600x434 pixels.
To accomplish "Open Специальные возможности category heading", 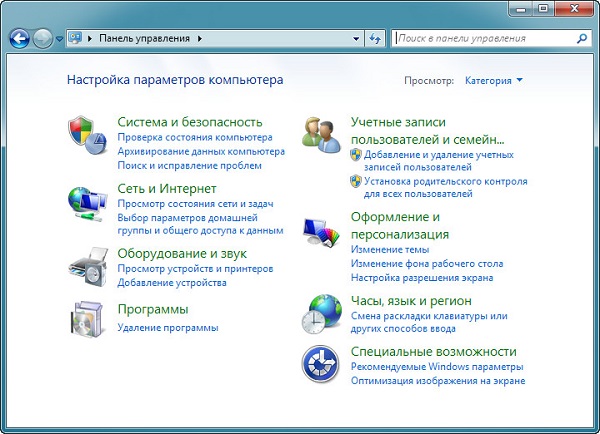I will (x=434, y=352).
